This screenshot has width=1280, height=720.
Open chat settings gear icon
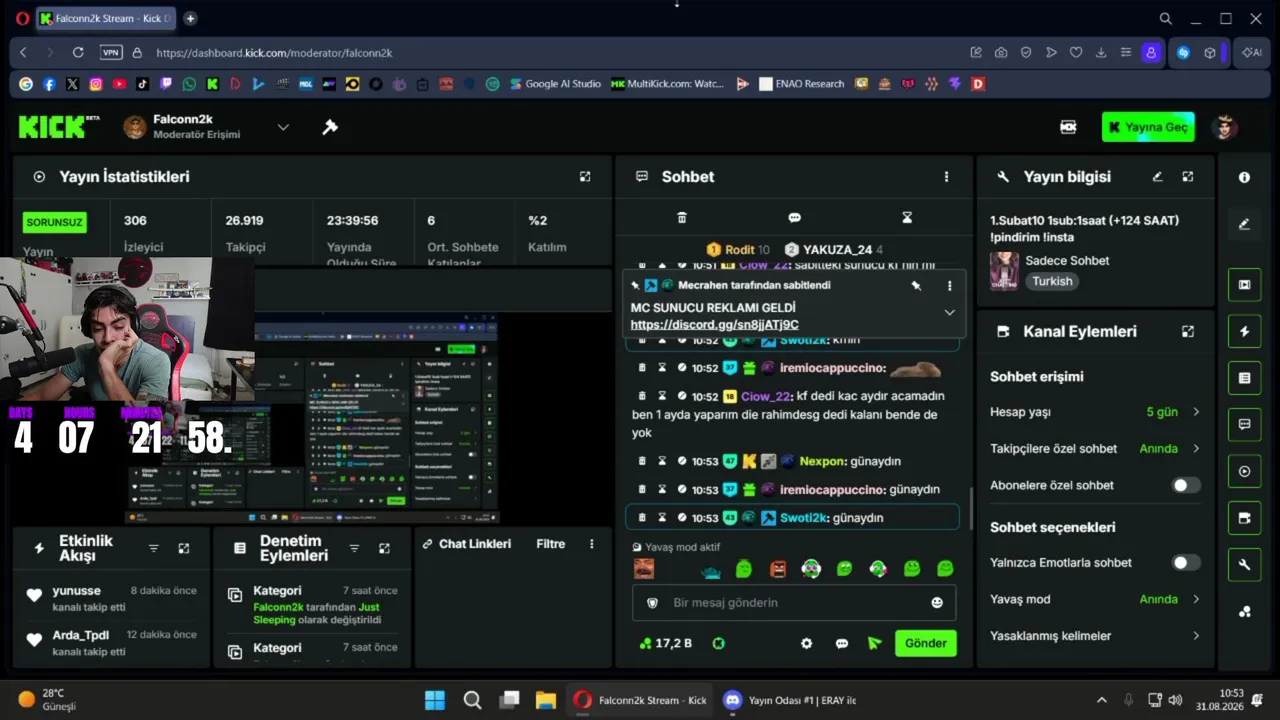coord(807,643)
